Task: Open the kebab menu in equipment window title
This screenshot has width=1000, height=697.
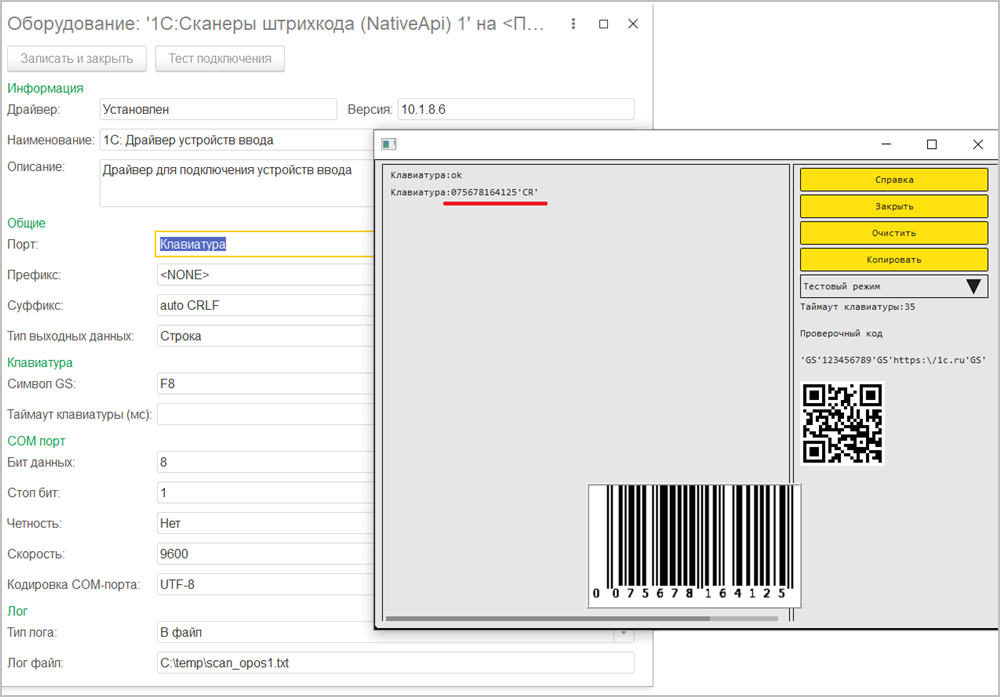Action: click(x=572, y=24)
